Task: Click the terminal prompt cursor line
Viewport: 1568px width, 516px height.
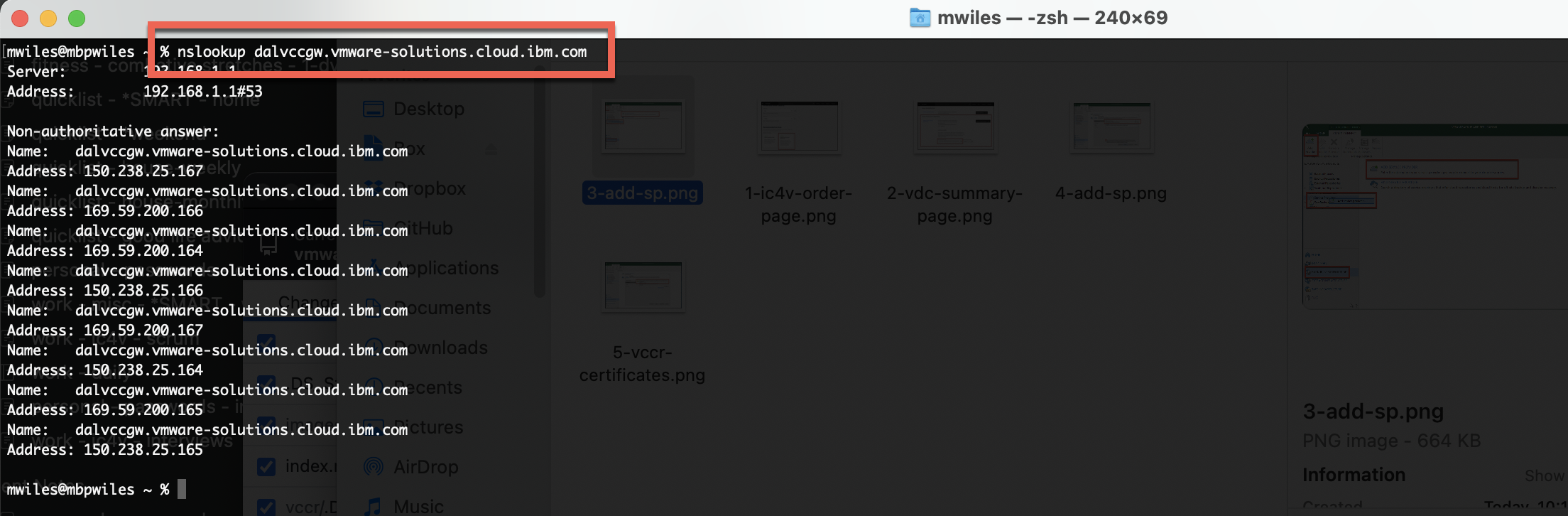Action: coord(182,489)
